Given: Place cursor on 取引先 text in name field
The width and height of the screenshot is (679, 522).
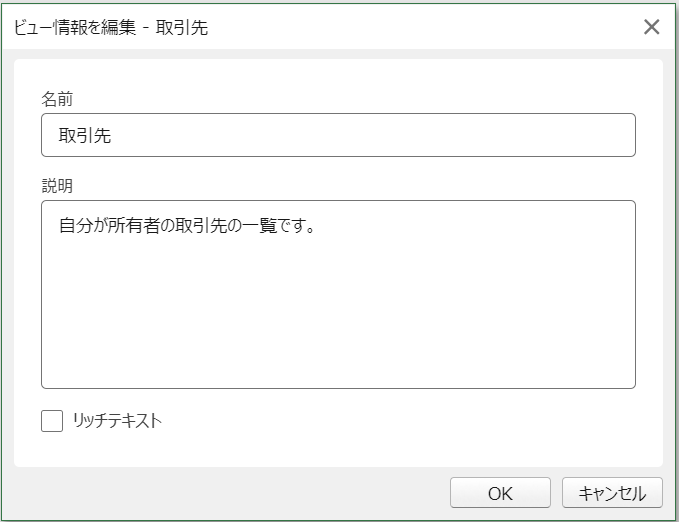Looking at the screenshot, I should coord(85,136).
